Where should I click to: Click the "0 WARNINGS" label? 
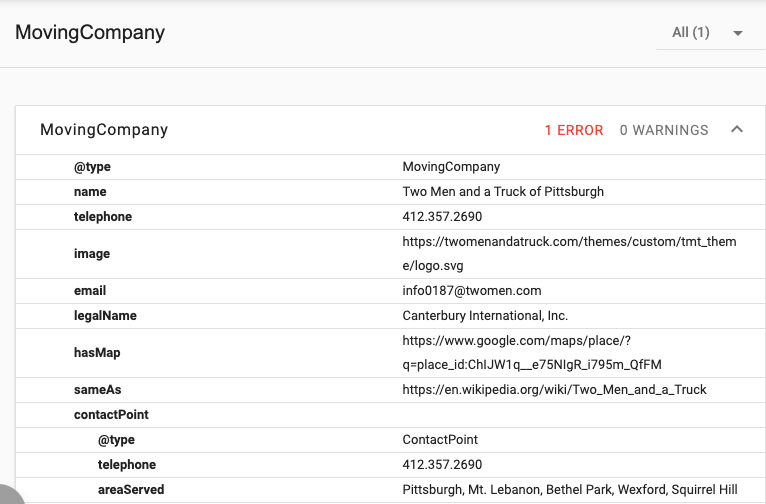(664, 130)
